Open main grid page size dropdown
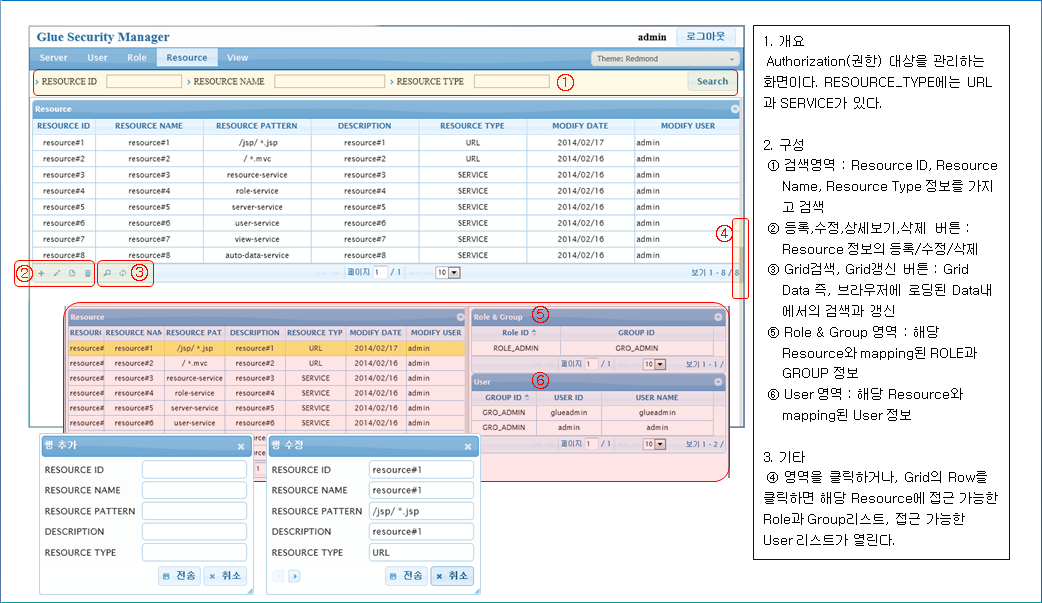 (x=448, y=272)
